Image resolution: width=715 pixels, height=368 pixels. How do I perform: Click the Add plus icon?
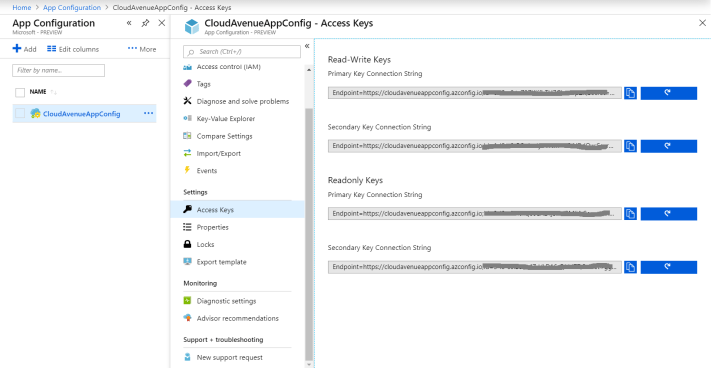pyautogui.click(x=17, y=48)
